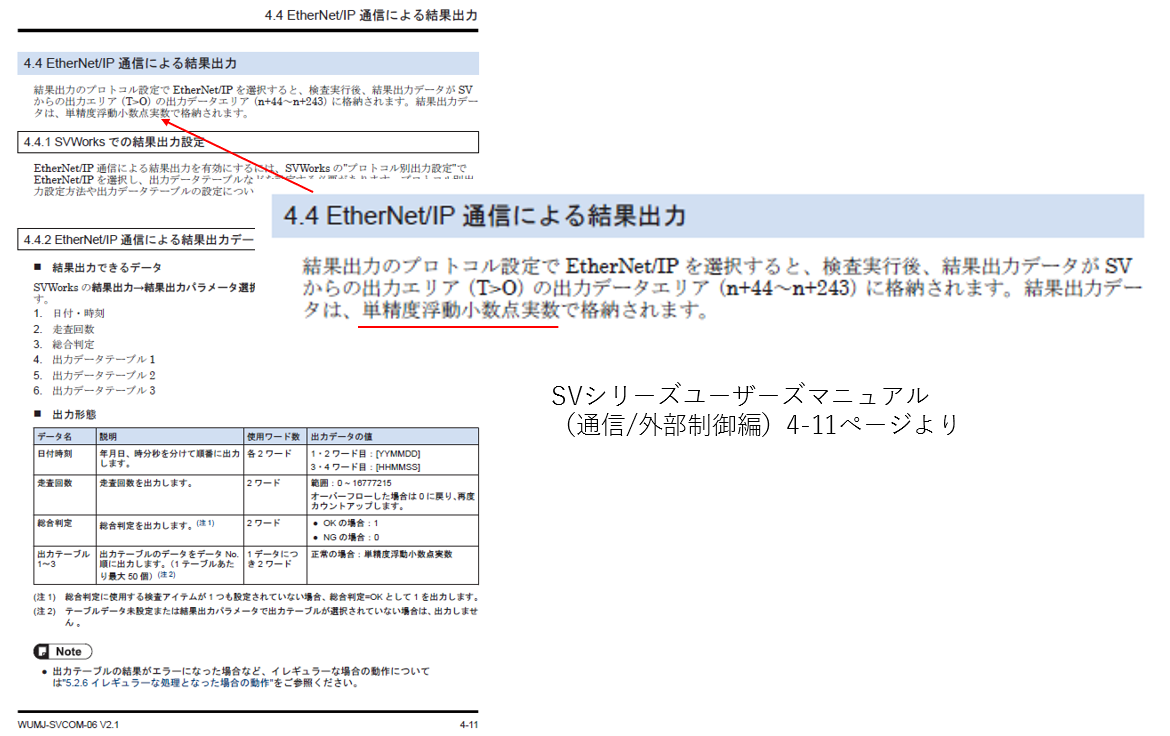The image size is (1170, 736).
Task: Click list item '6. 出力データテーブル 3'
Action: tap(94, 390)
